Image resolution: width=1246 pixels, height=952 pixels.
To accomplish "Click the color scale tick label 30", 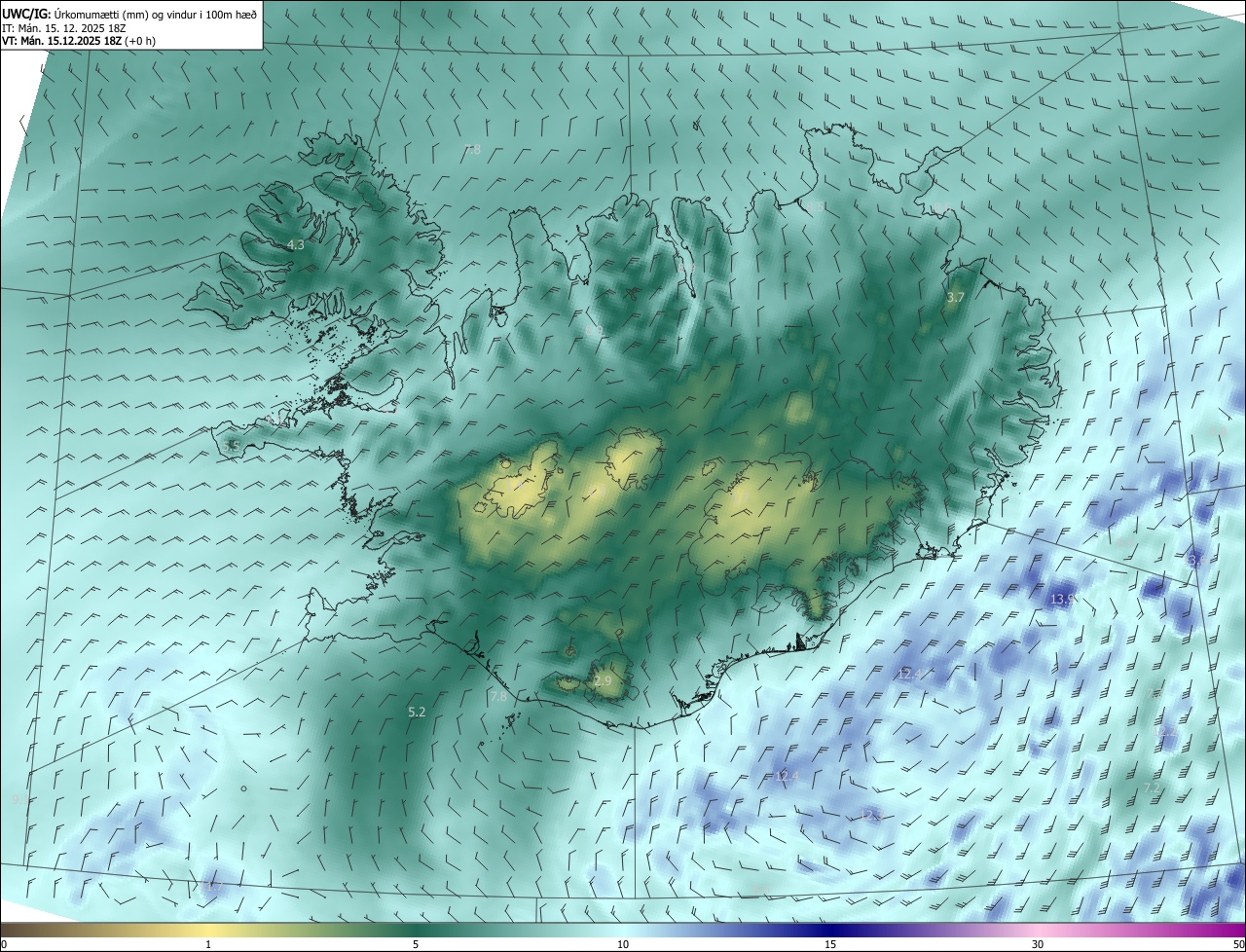I will coord(1038,945).
